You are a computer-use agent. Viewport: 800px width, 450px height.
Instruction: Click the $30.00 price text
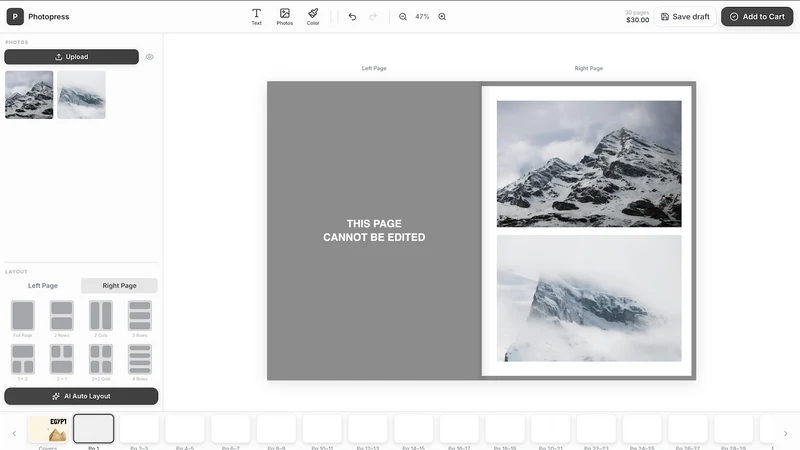(x=638, y=20)
